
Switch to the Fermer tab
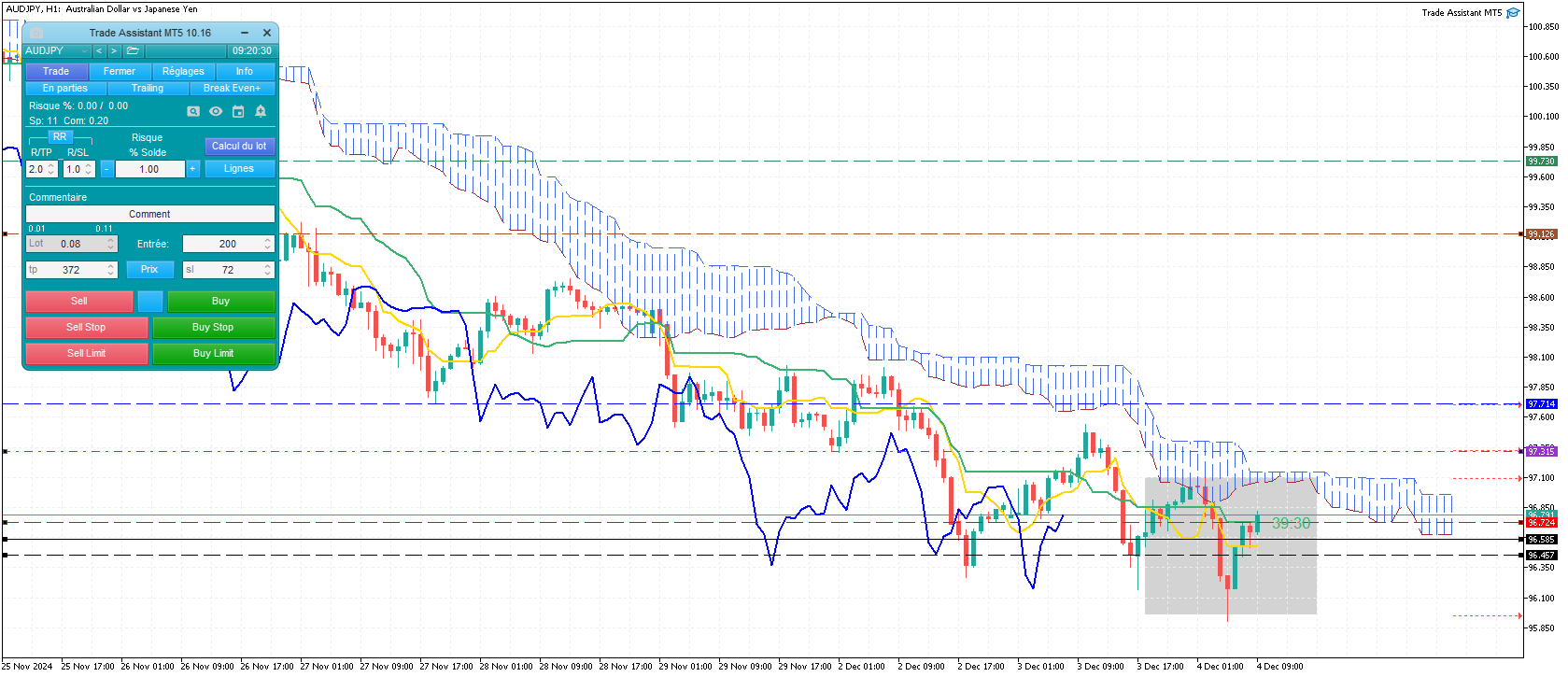[x=120, y=72]
